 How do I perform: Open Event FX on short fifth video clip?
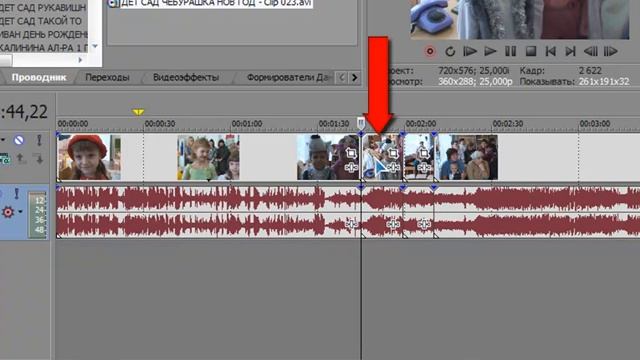click(424, 167)
